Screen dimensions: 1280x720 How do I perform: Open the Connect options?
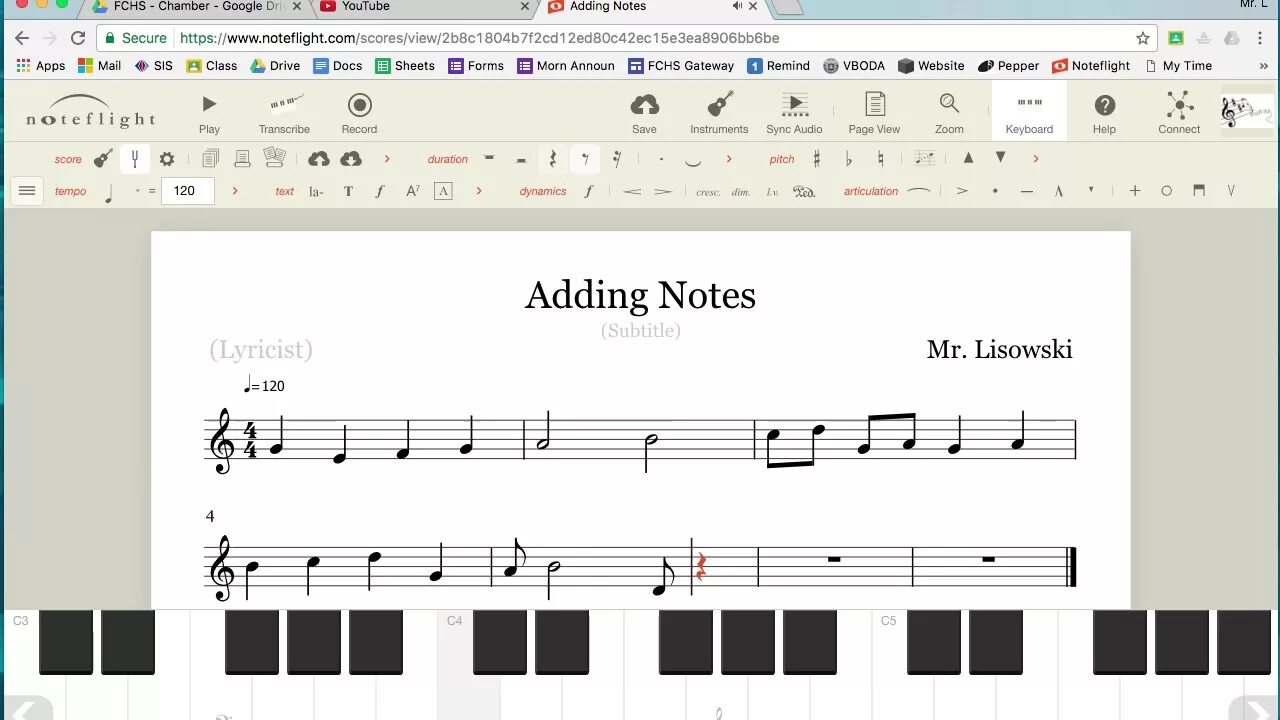(x=1179, y=113)
